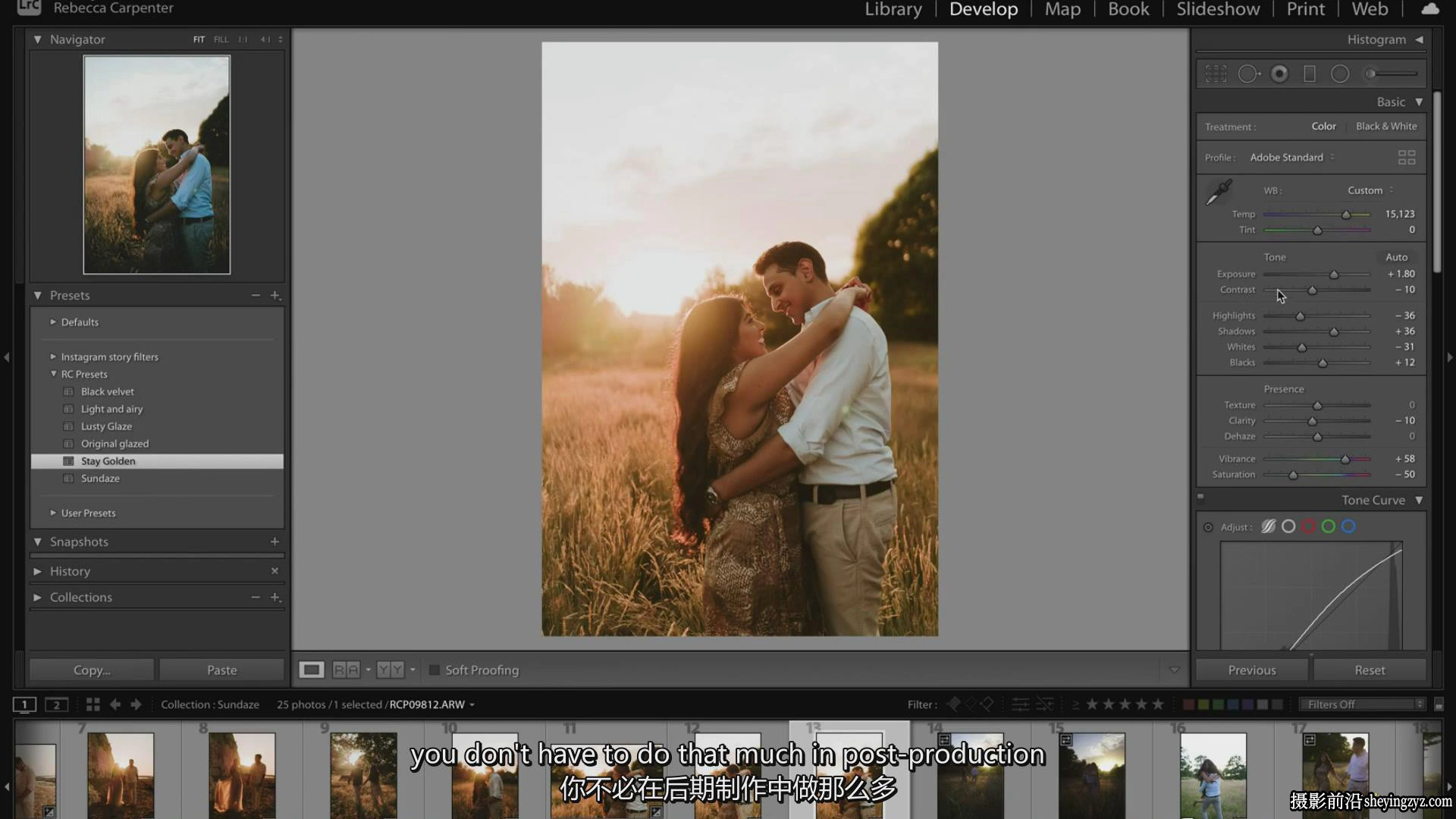This screenshot has height=819, width=1456.
Task: Select the Adjustment Brush tool
Action: 1391,74
